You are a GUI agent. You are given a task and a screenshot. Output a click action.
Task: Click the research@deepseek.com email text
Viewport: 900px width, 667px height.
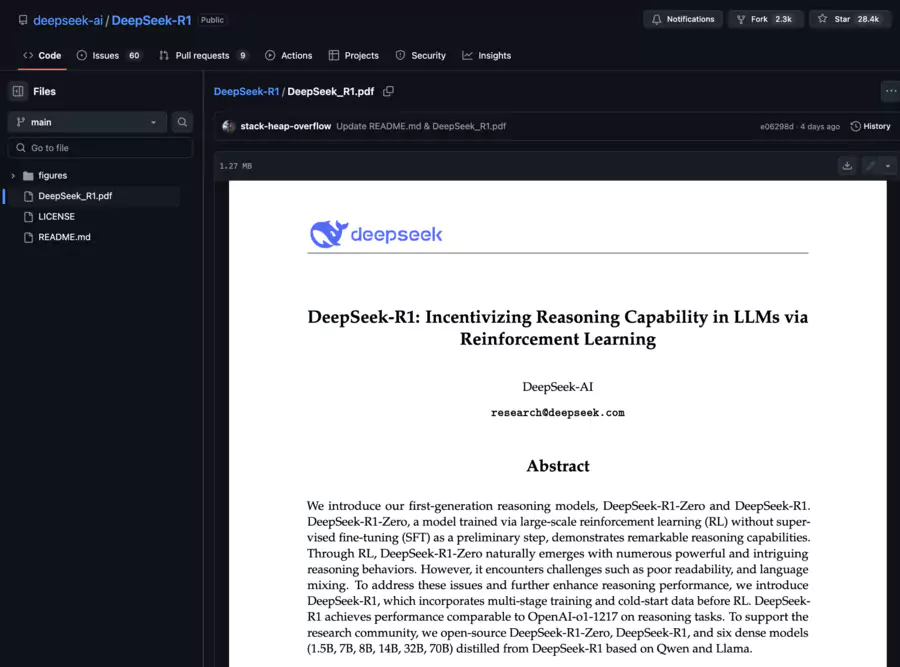click(557, 413)
